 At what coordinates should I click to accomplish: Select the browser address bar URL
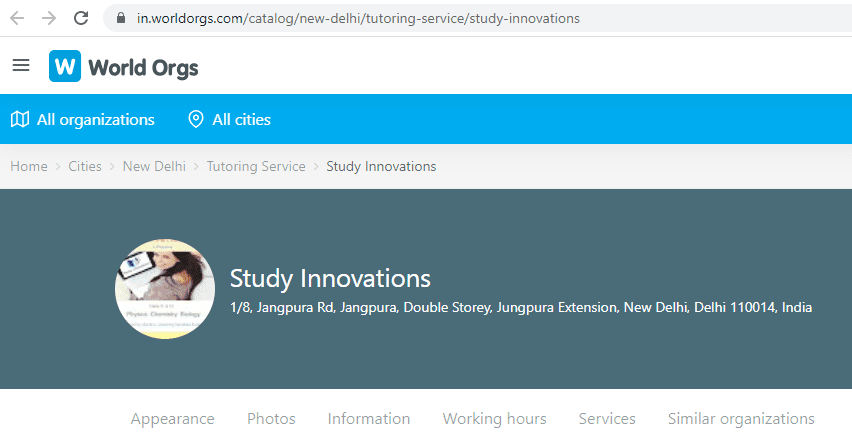(358, 18)
